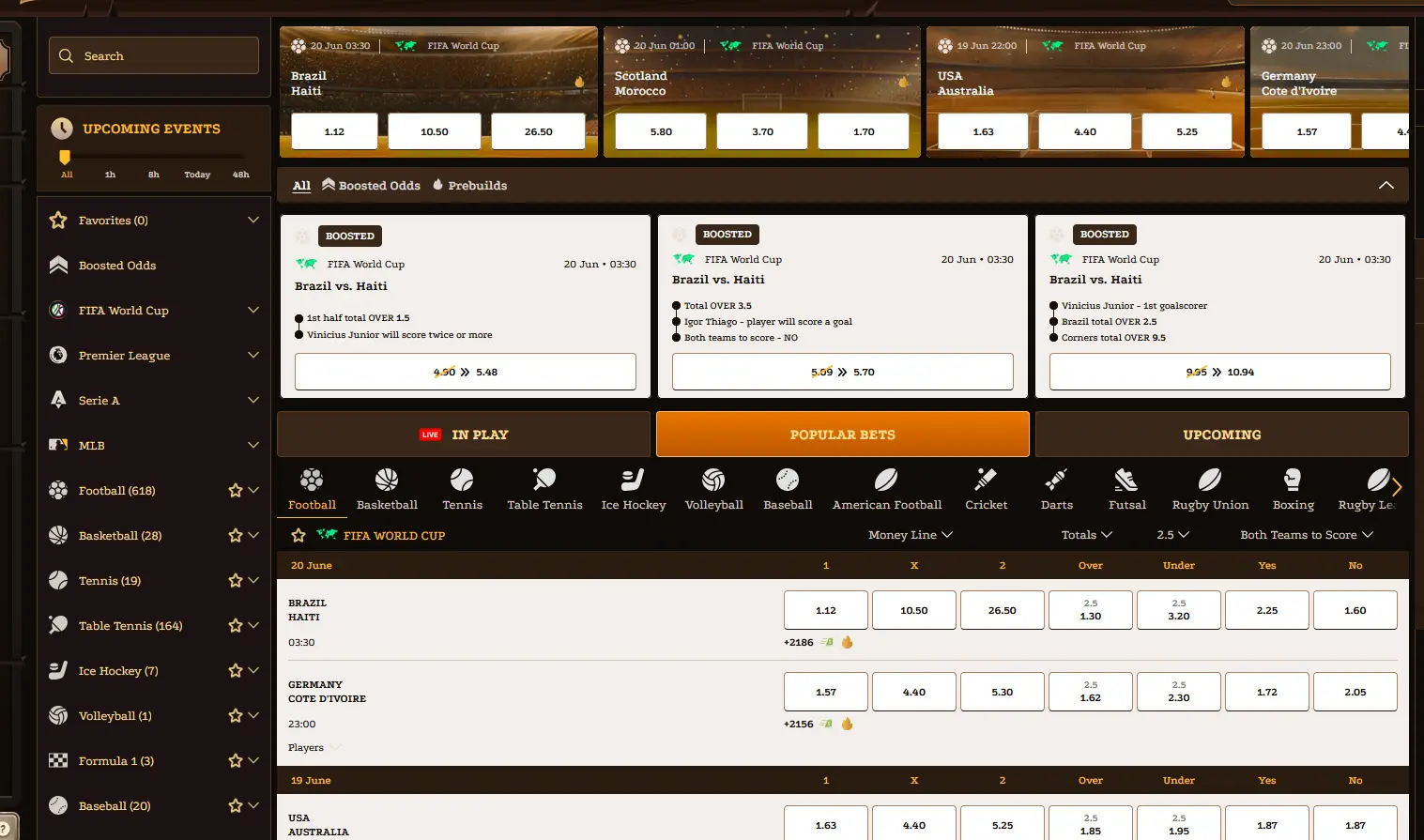
Task: Select the Tennis sport icon
Action: point(462,481)
